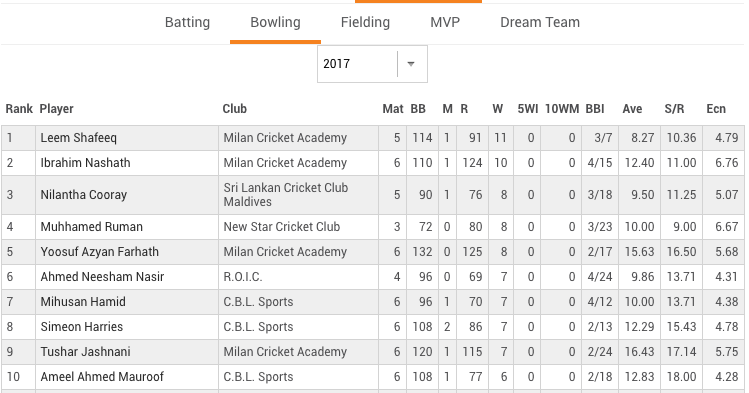Image resolution: width=749 pixels, height=393 pixels.
Task: Go to the MVP tab
Action: coord(445,22)
